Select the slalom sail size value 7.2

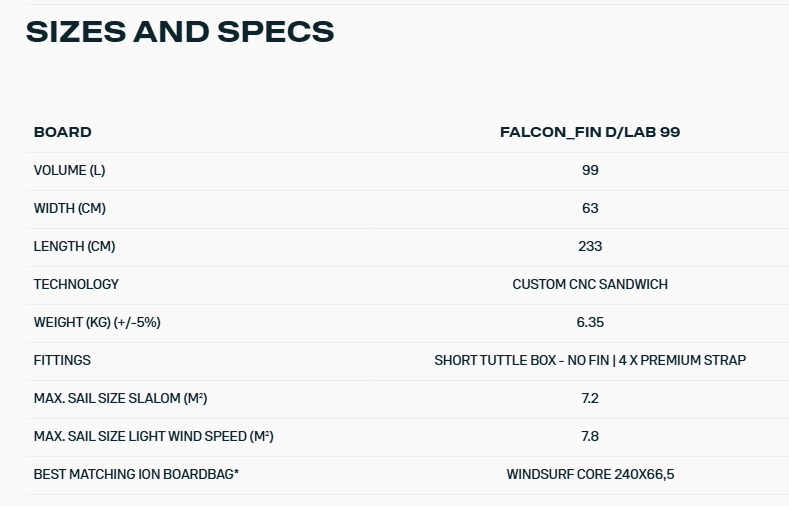point(590,398)
